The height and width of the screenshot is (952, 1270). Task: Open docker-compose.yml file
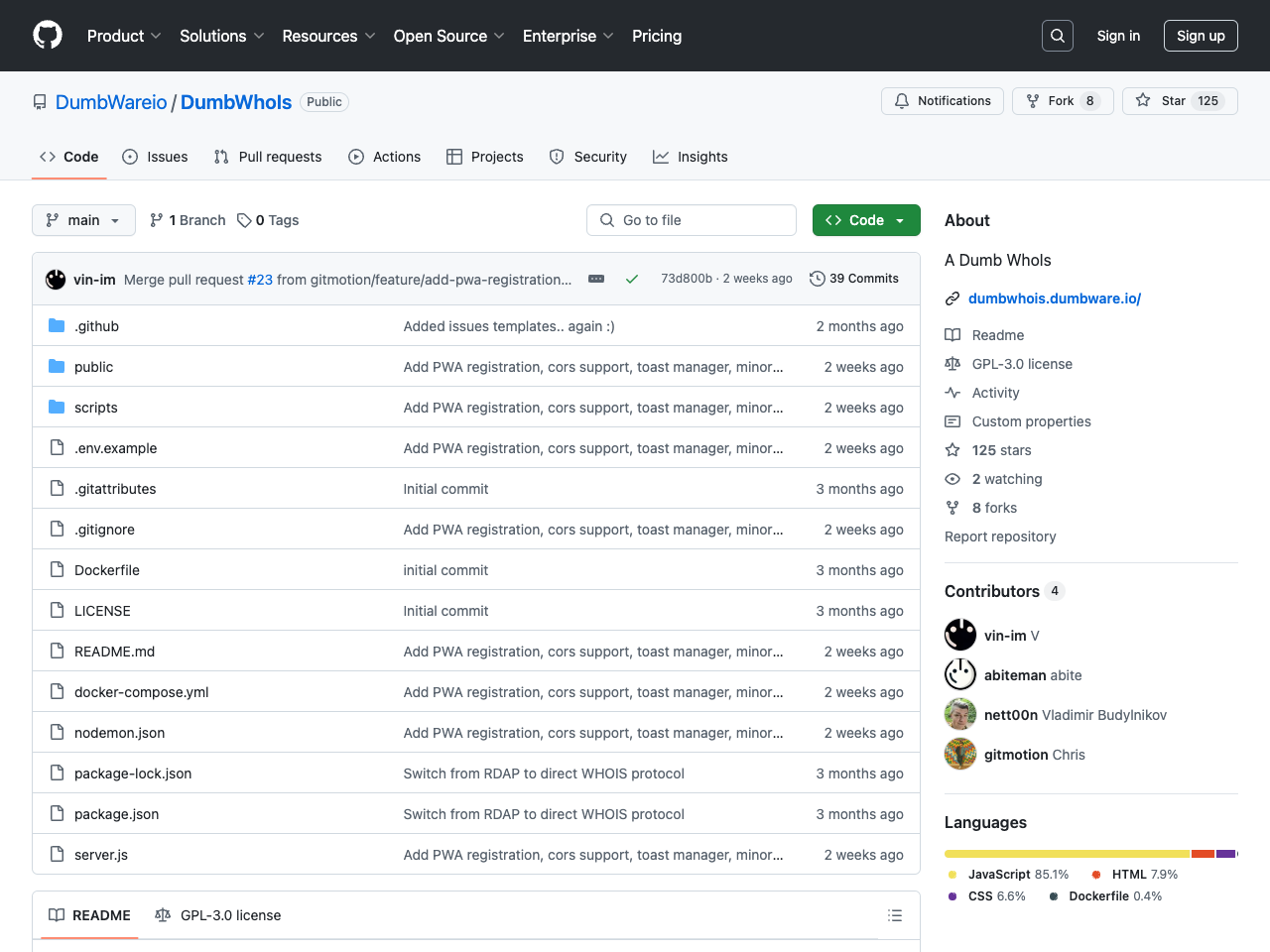point(141,692)
